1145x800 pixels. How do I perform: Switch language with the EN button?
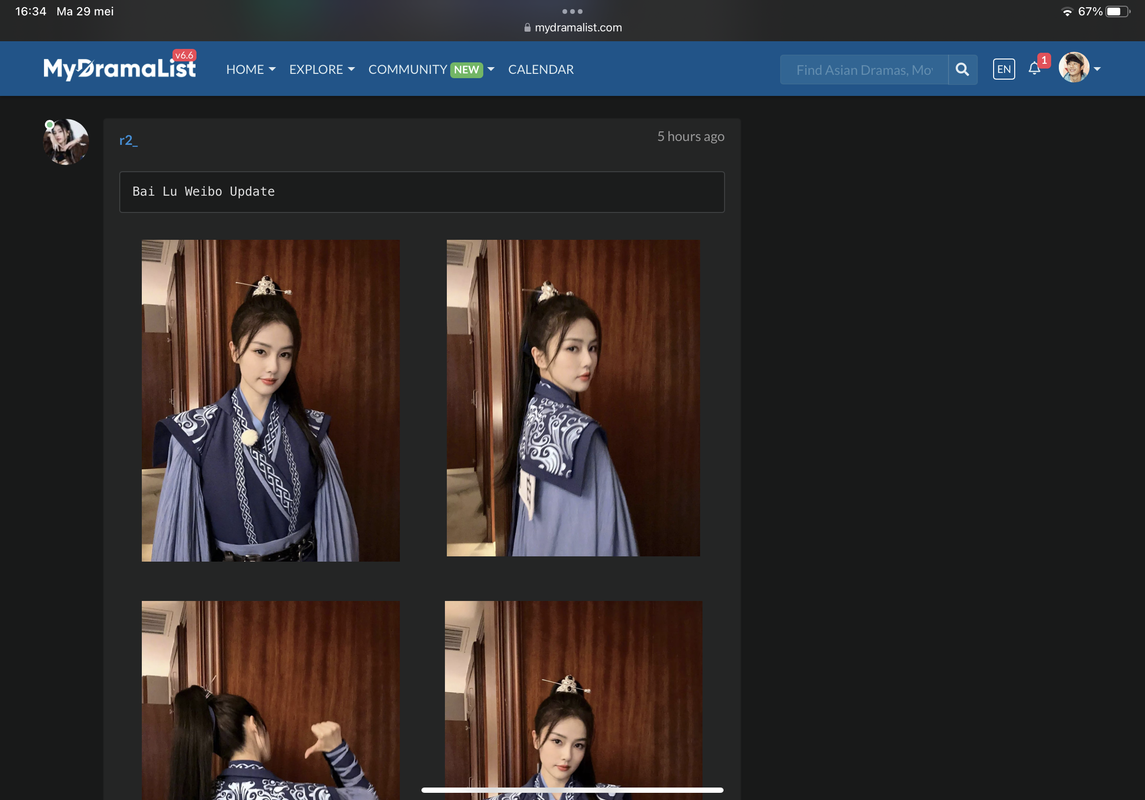1004,69
